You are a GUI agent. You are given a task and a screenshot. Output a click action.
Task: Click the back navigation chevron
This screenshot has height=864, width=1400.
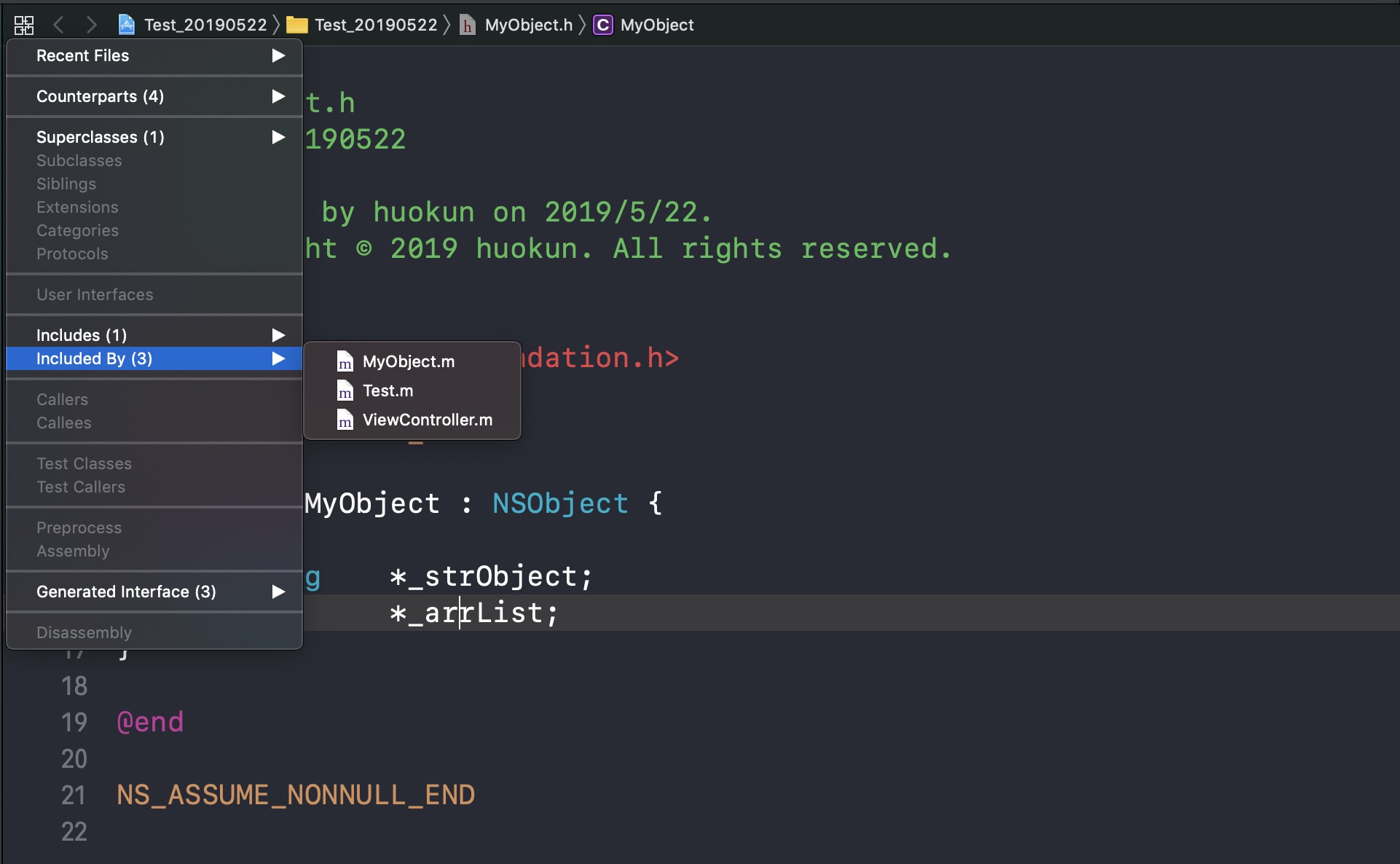tap(58, 24)
